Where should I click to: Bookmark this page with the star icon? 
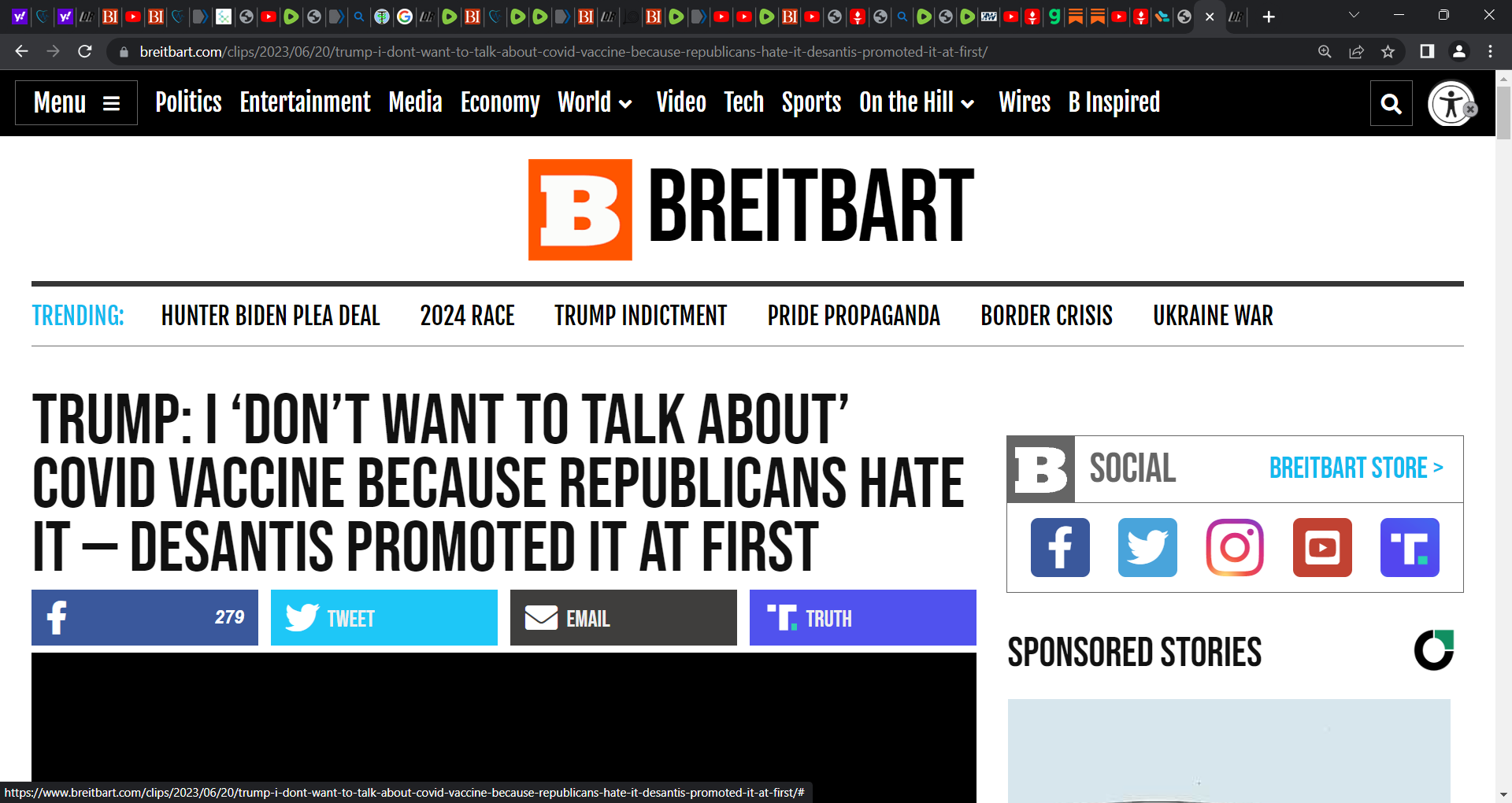[1388, 51]
